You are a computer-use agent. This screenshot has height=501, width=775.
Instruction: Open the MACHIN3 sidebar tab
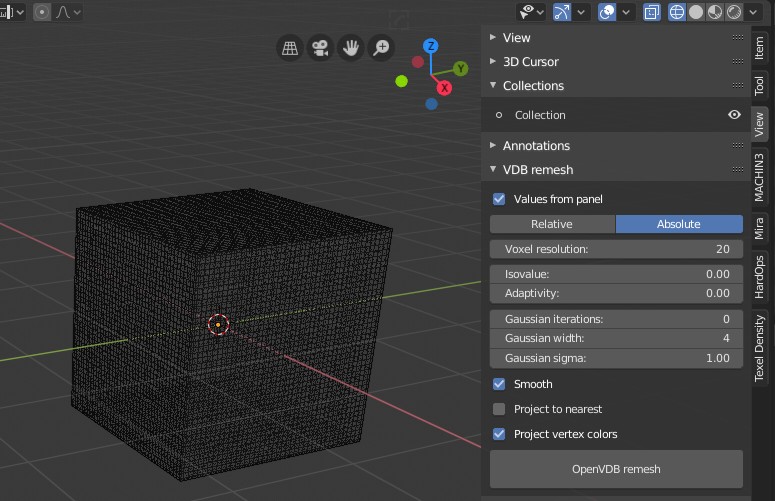pyautogui.click(x=760, y=177)
